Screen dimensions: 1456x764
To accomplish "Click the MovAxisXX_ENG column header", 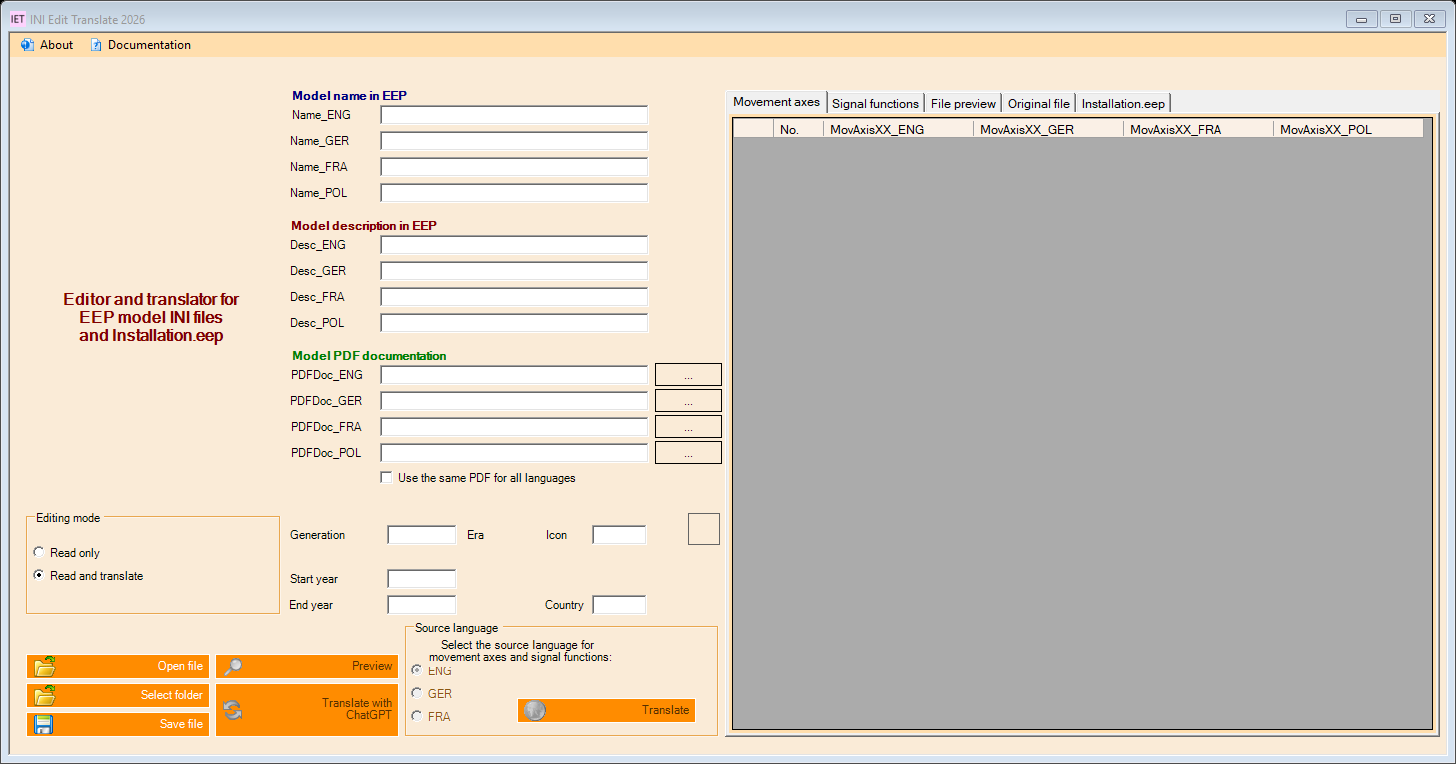I will pos(898,129).
